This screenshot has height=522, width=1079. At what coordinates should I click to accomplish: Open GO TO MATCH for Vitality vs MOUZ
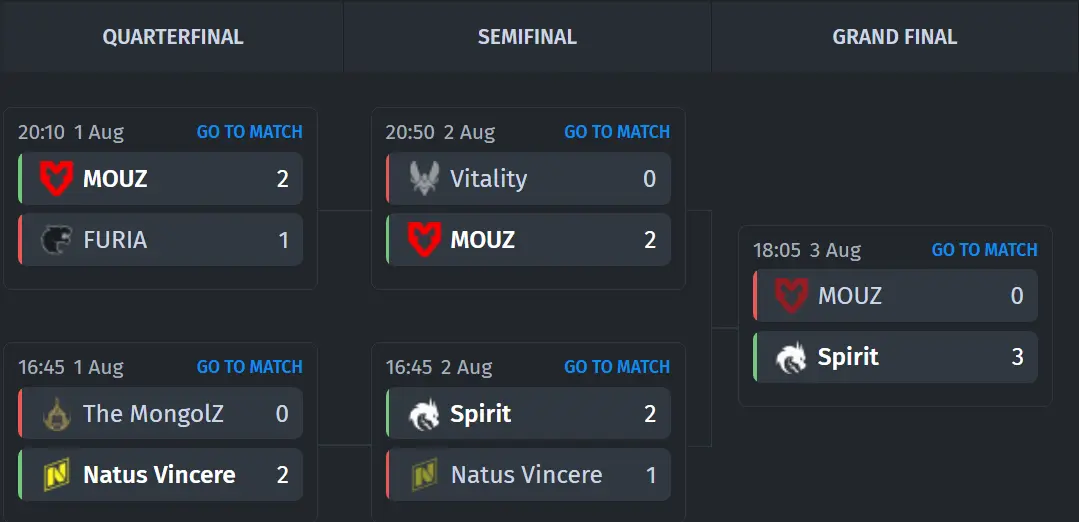pos(617,132)
